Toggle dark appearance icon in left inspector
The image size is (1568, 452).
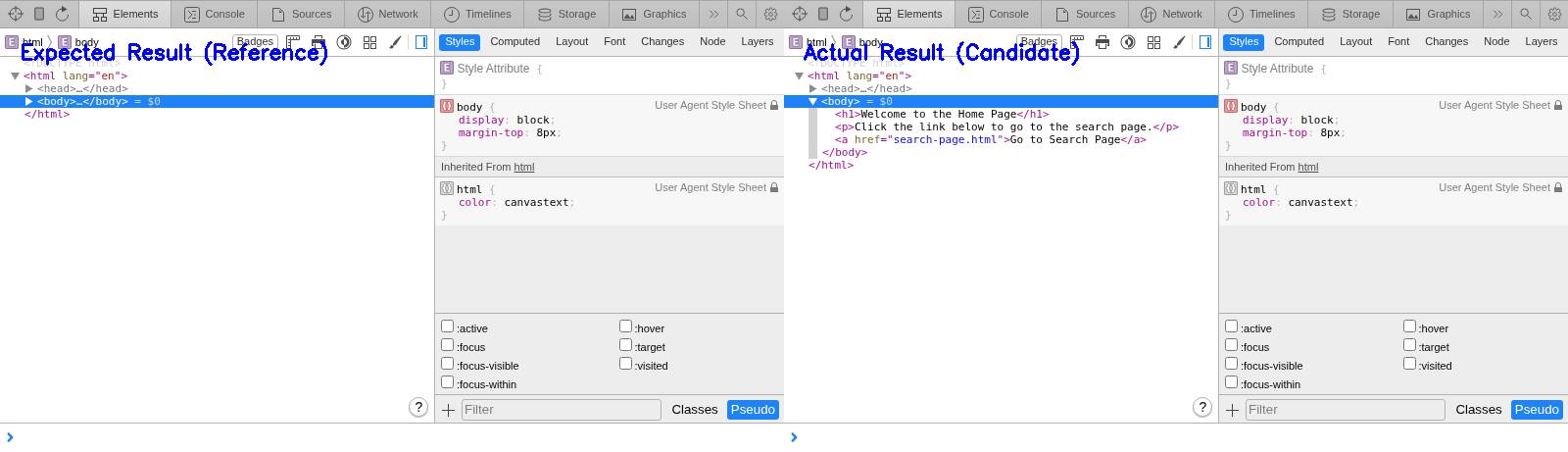344,42
